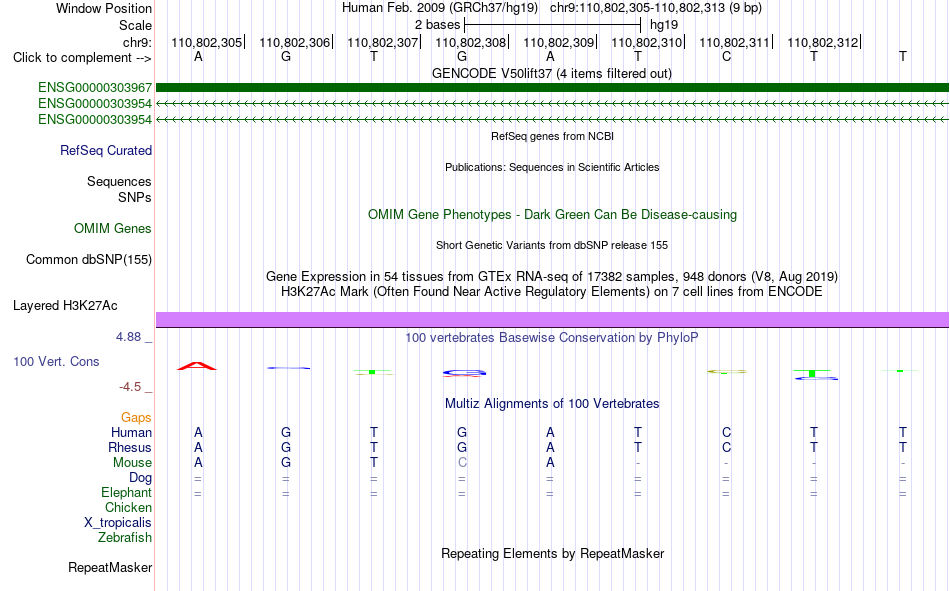
Task: Click the ENSG00000303967 gene label
Action: pos(95,88)
